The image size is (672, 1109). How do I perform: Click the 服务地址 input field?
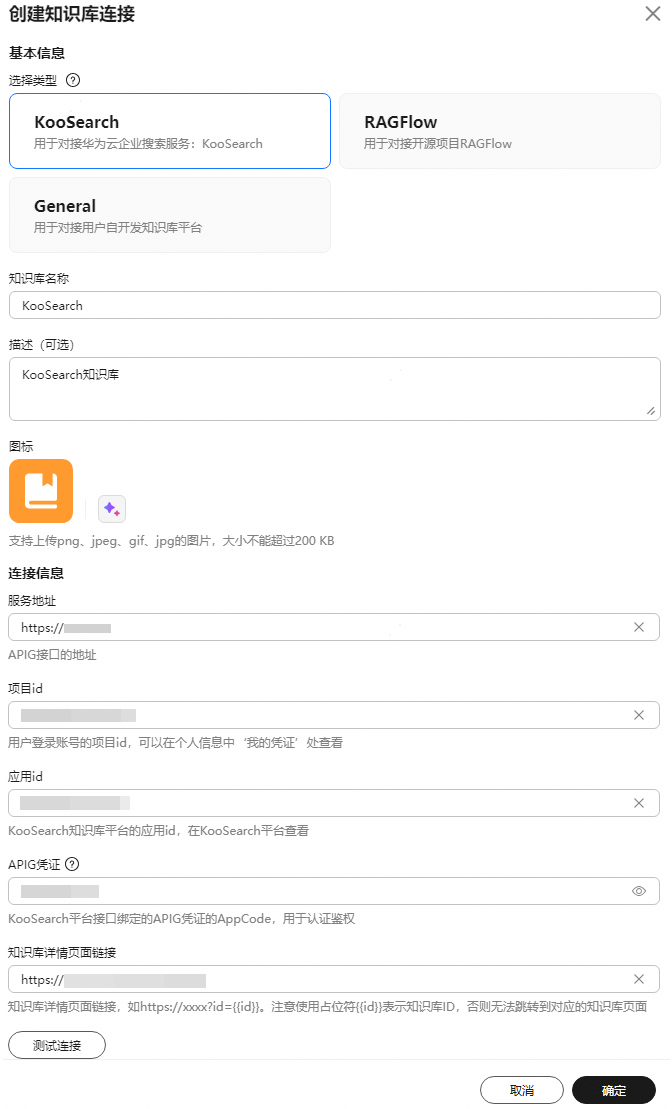pos(334,627)
